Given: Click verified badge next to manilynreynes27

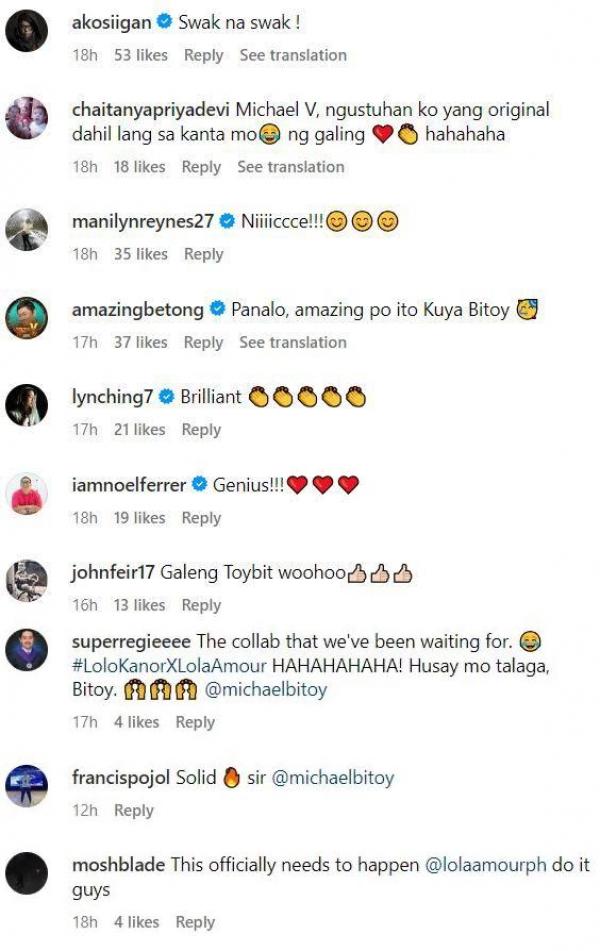Looking at the screenshot, I should (228, 221).
